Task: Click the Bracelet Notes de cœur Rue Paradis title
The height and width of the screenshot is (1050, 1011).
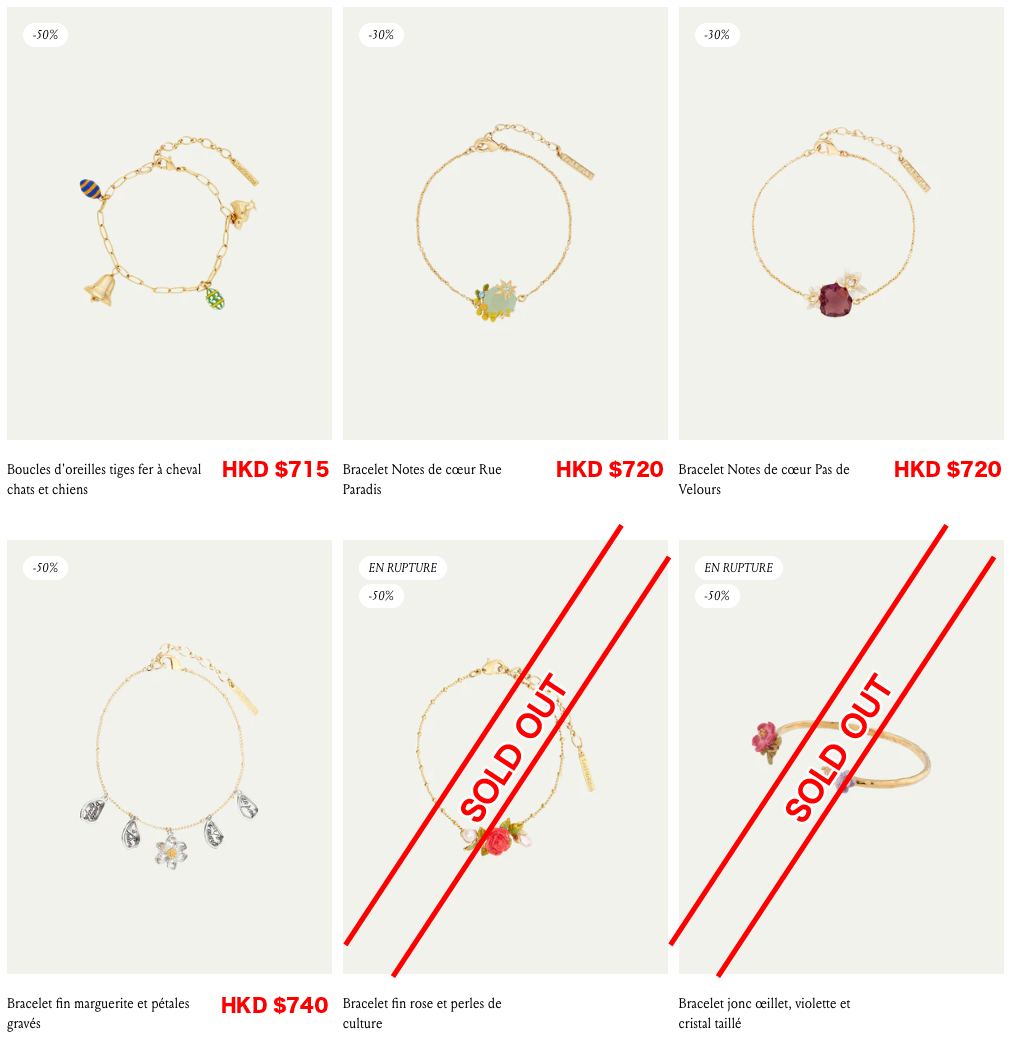Action: pos(422,479)
